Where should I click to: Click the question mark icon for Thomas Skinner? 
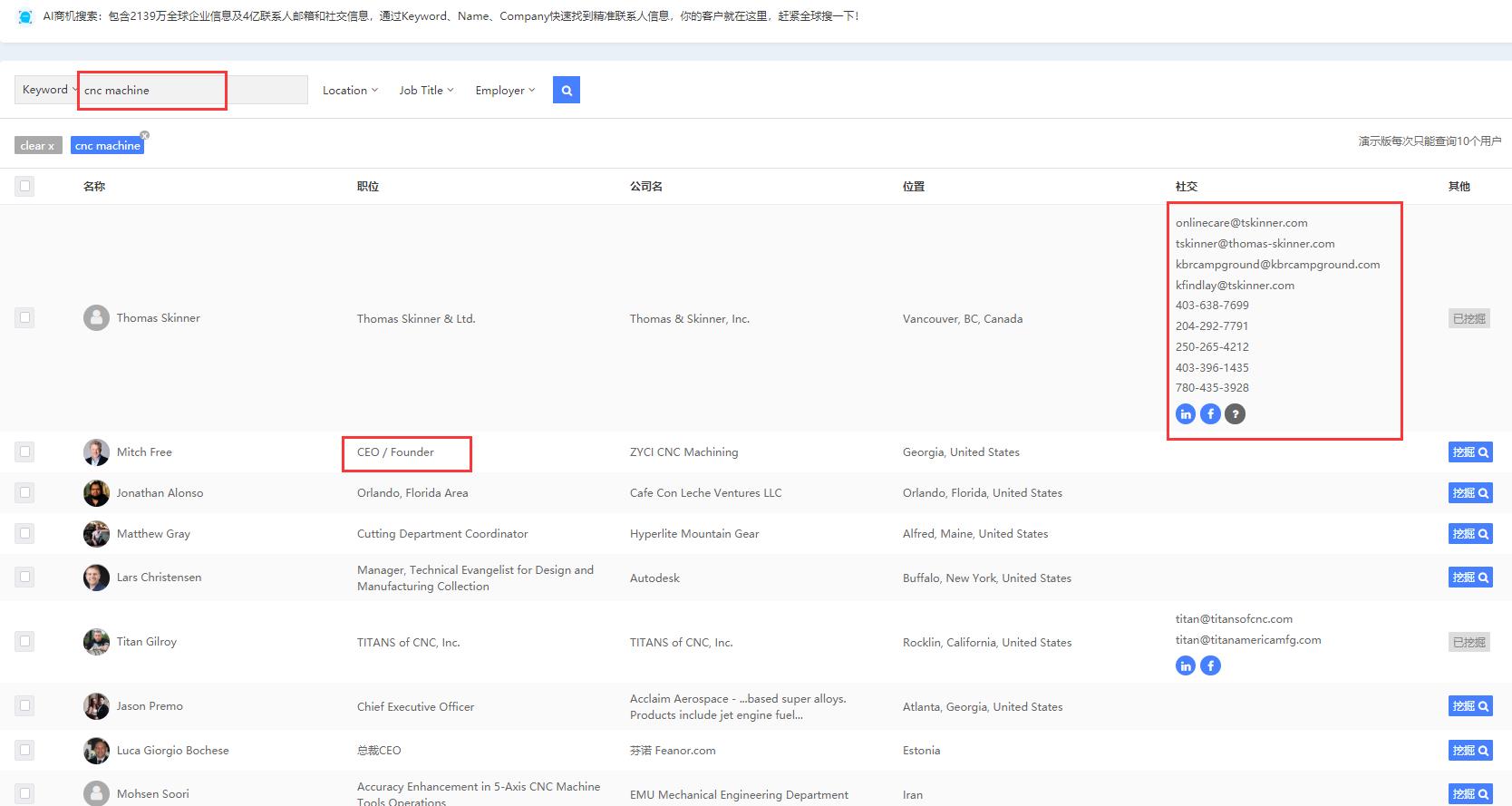tap(1235, 414)
